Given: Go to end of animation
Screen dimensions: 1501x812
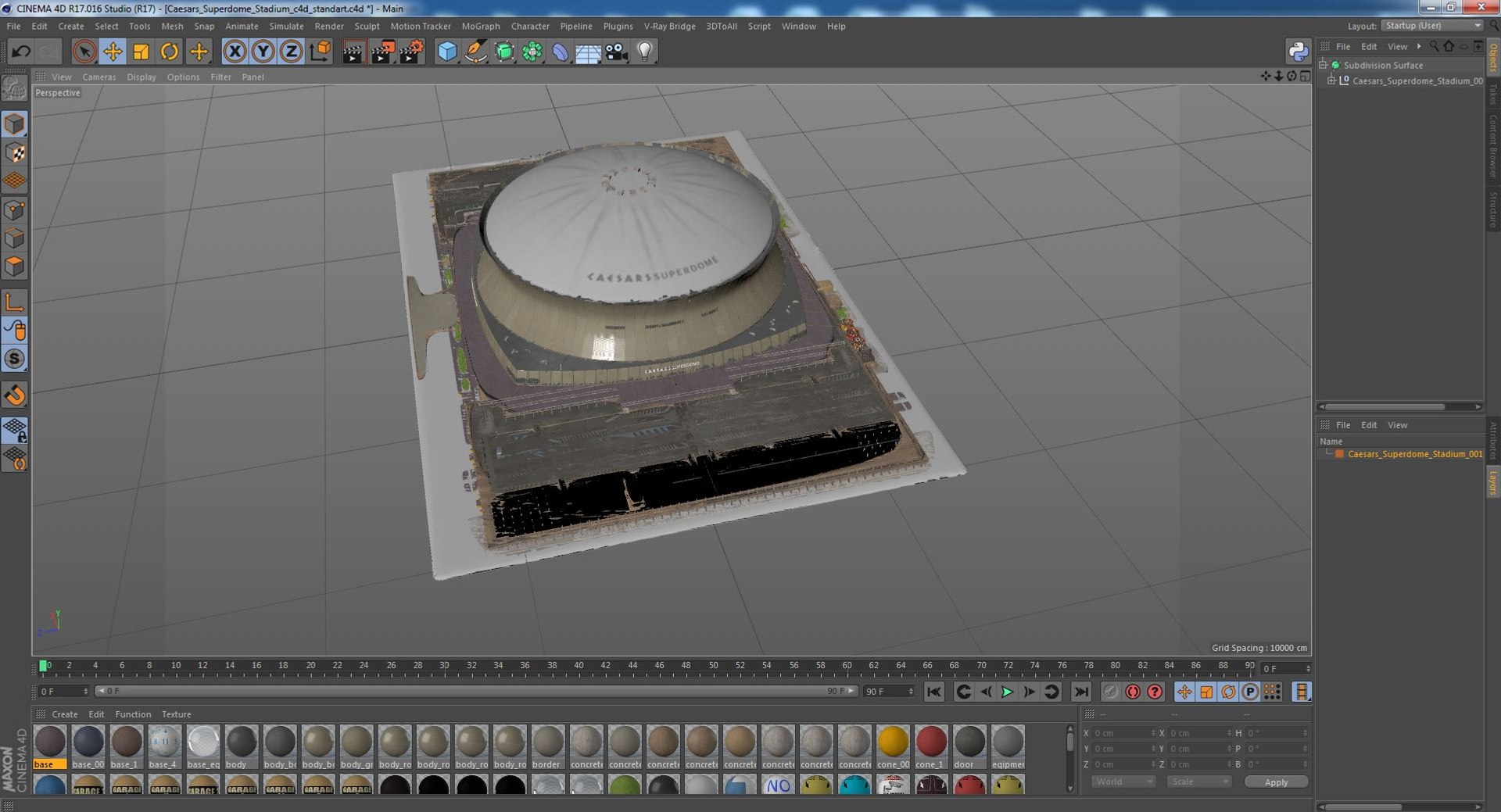Looking at the screenshot, I should (1080, 692).
